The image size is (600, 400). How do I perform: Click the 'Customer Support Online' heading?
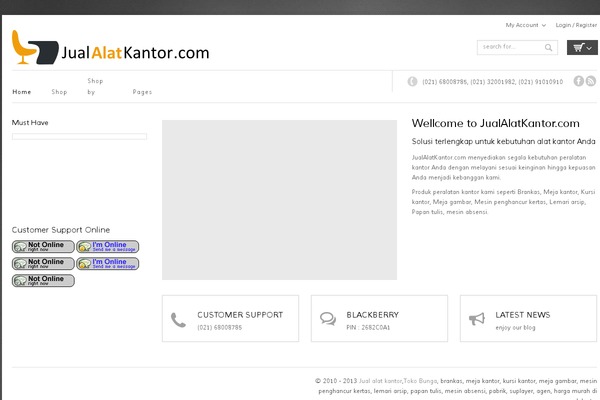tap(61, 230)
